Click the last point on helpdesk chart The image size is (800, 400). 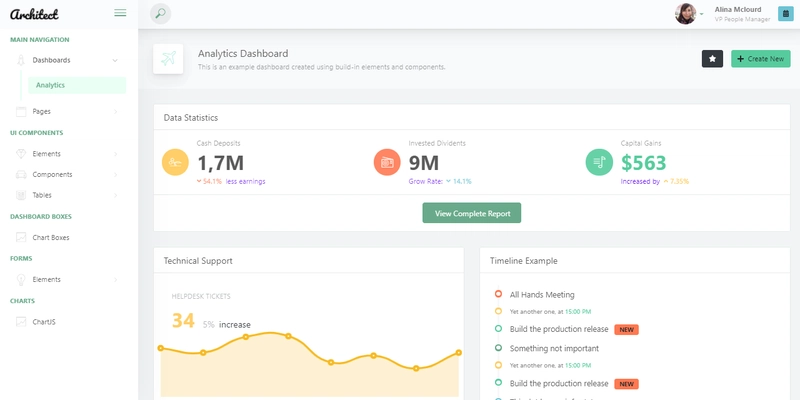coord(459,353)
